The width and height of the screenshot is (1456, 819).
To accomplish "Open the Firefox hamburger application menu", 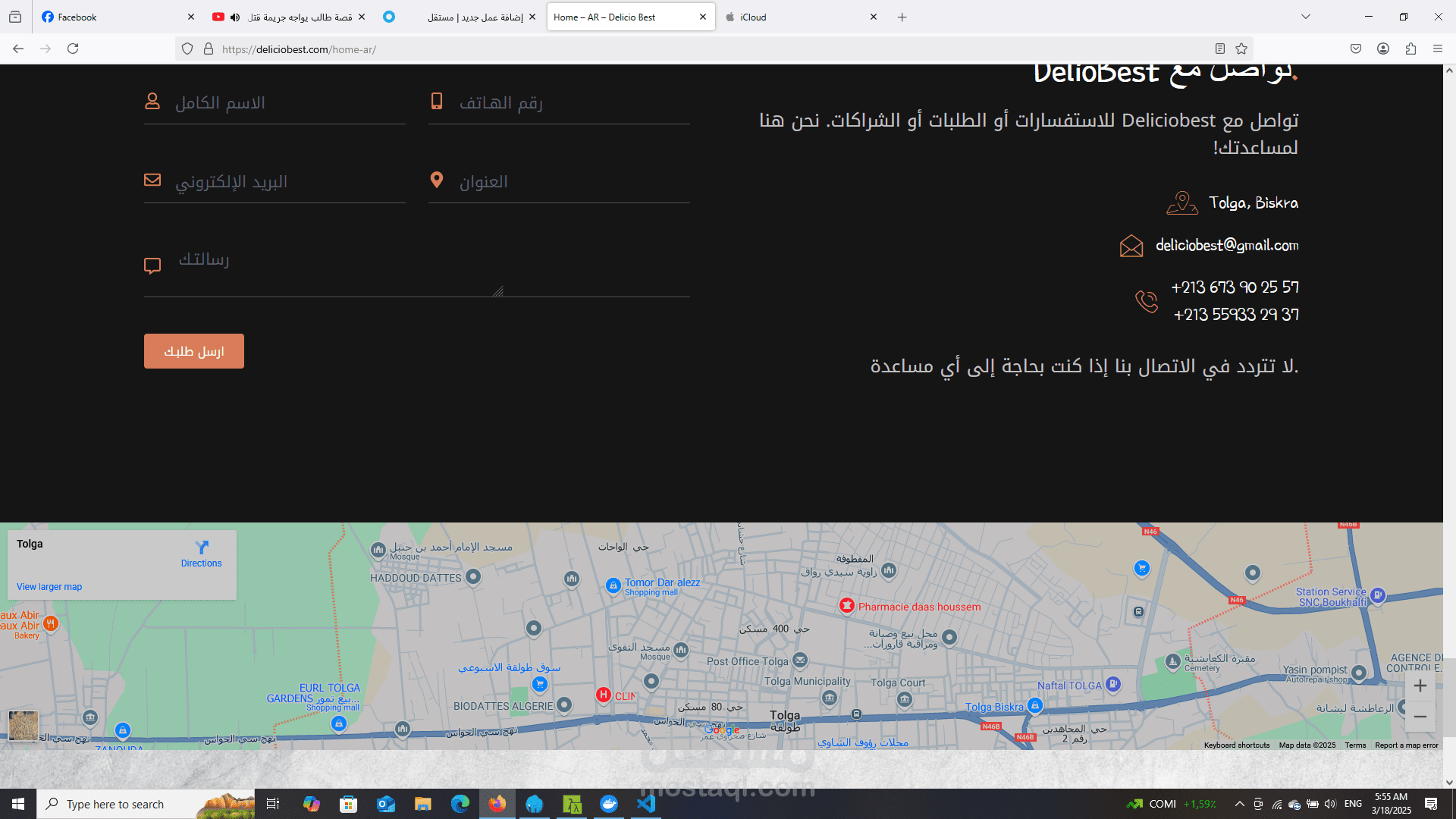I will [1438, 49].
